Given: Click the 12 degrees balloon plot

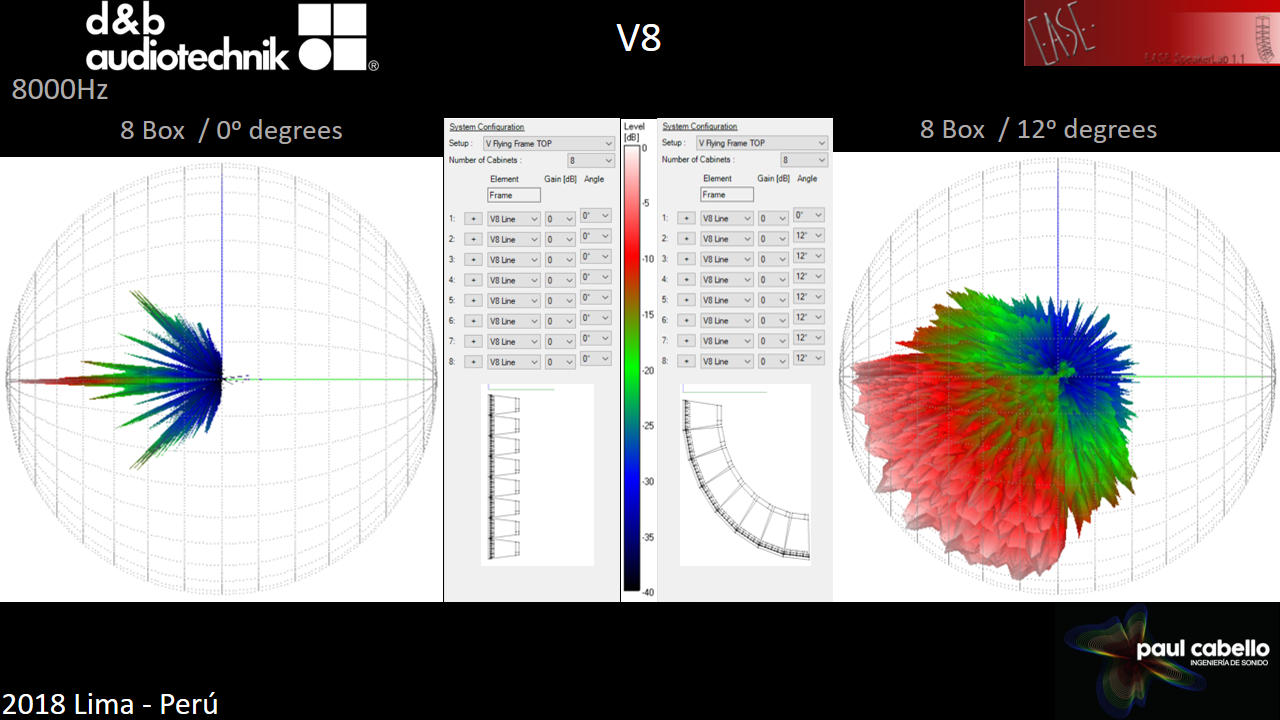Looking at the screenshot, I should pos(1058,379).
